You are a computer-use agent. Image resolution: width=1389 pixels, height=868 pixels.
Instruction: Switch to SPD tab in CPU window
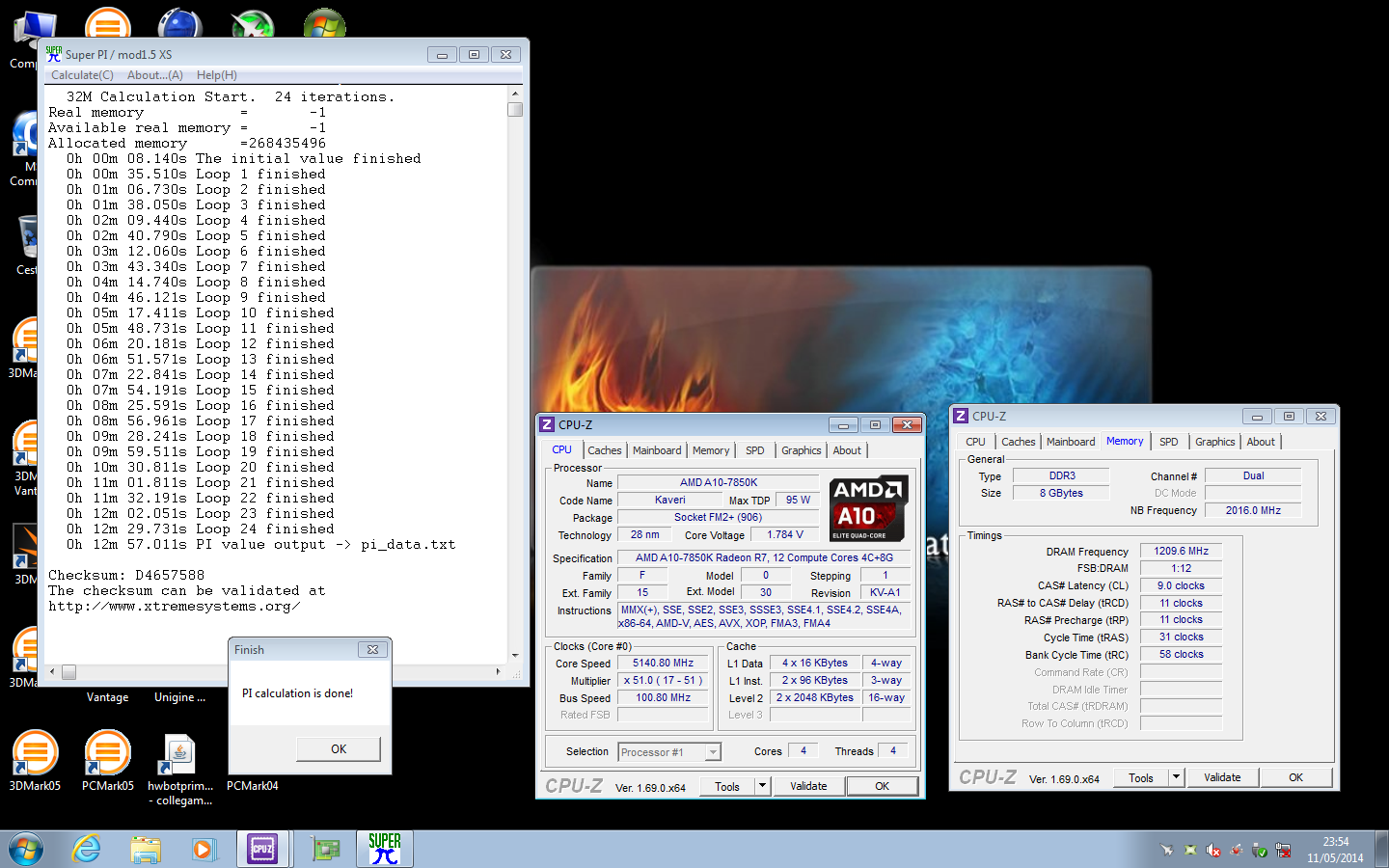tap(755, 450)
